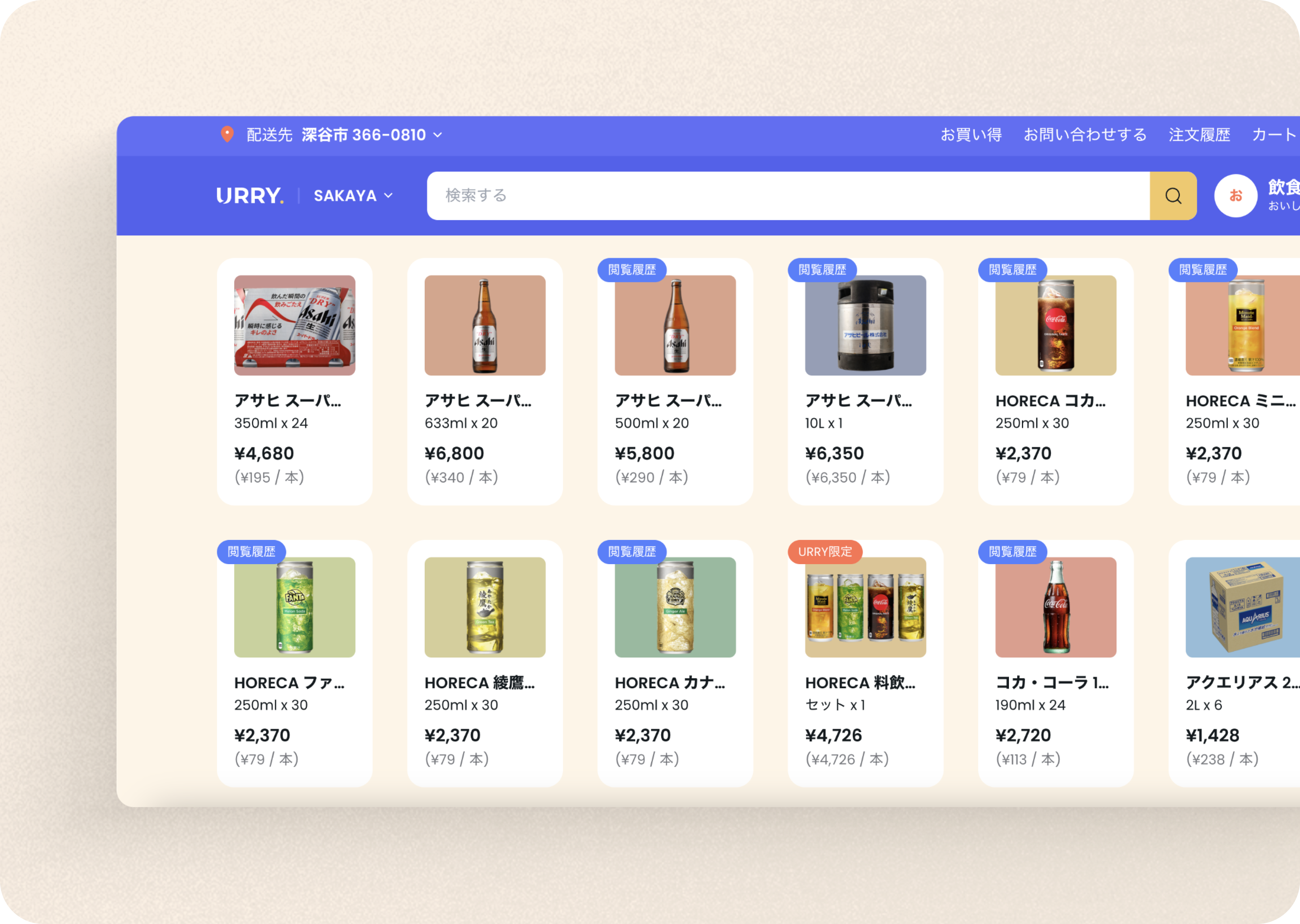The width and height of the screenshot is (1300, 924).
Task: Go to お問い合わせする contact page
Action: (1084, 135)
